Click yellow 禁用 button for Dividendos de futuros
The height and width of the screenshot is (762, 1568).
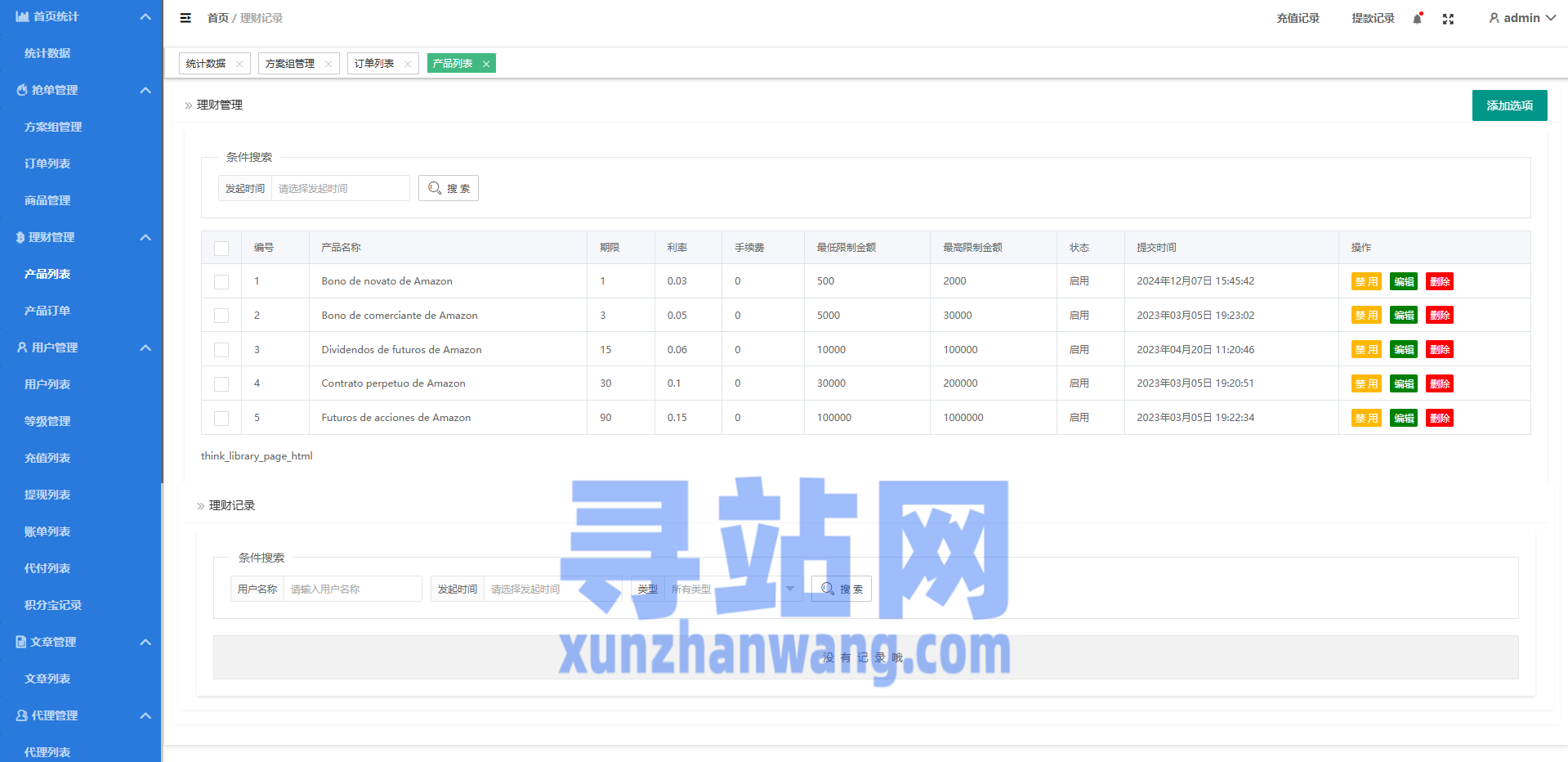pyautogui.click(x=1365, y=350)
